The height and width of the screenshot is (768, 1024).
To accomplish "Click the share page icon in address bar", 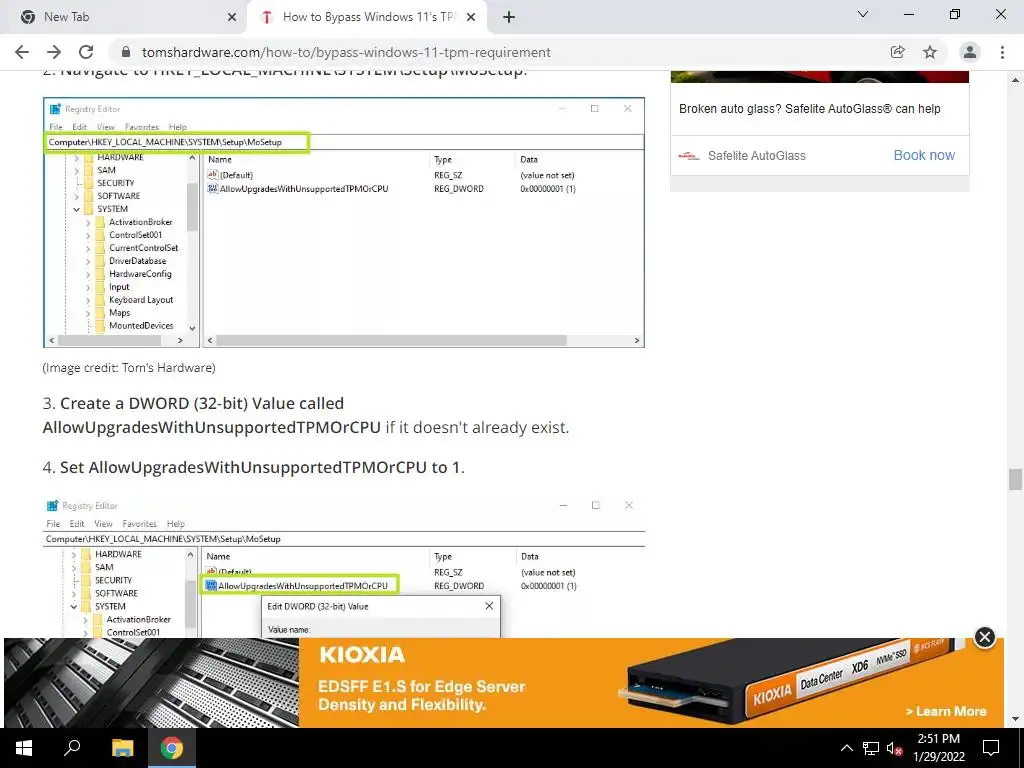I will 898,52.
